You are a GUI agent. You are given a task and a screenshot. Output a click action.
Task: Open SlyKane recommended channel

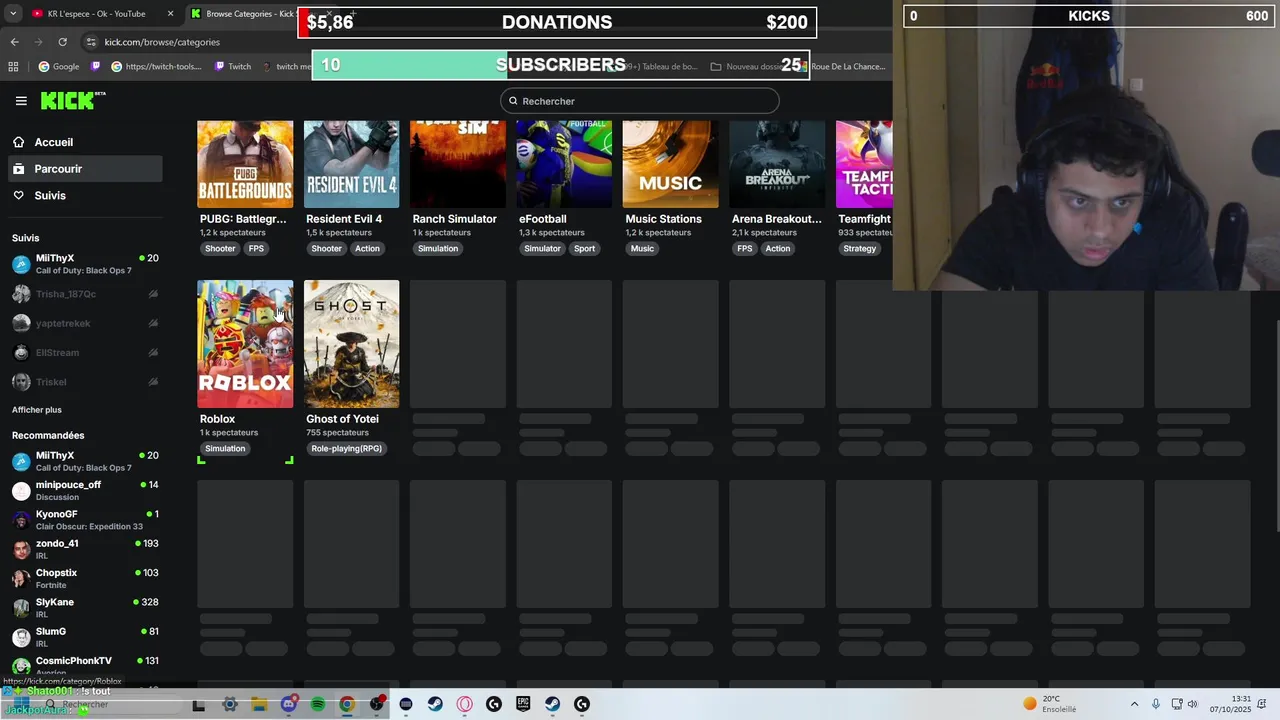click(x=85, y=608)
